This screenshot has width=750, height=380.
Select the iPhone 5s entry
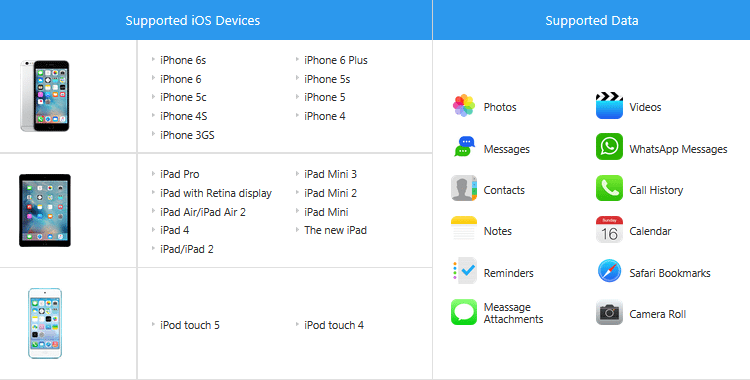[327, 79]
